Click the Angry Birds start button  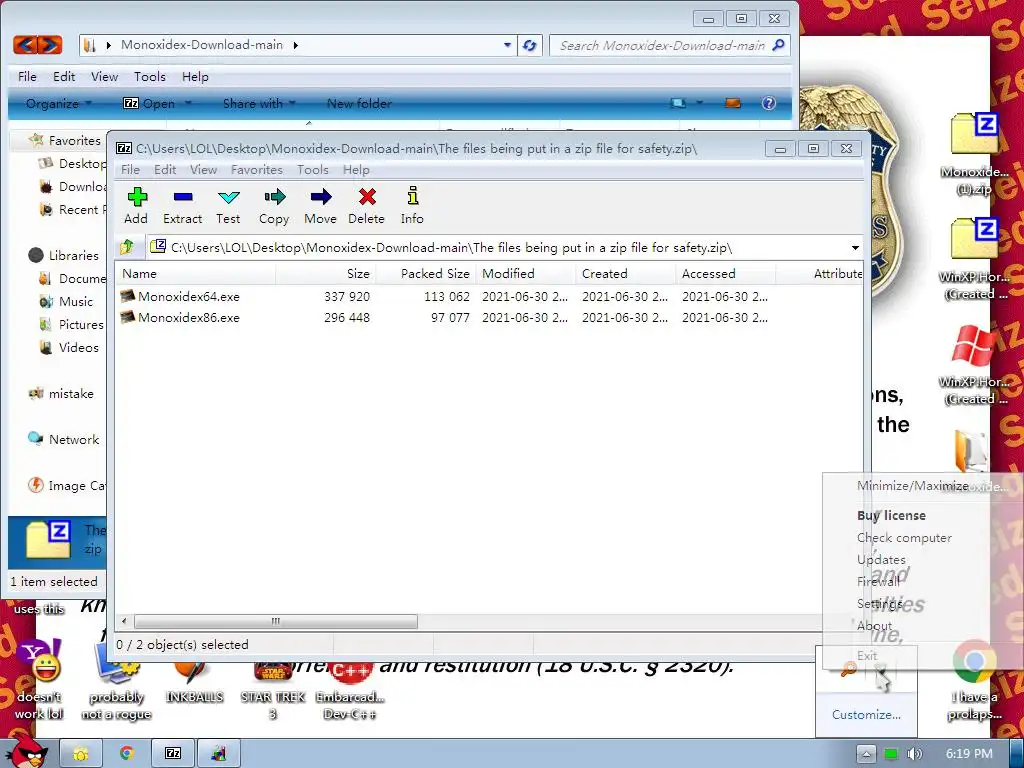pyautogui.click(x=26, y=750)
